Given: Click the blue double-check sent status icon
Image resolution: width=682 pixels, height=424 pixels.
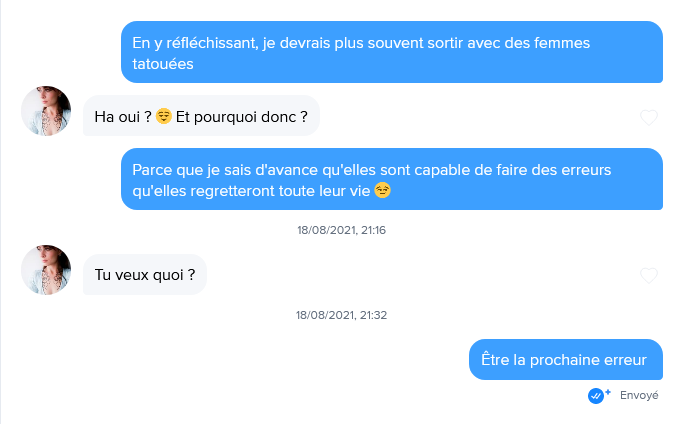Looking at the screenshot, I should (598, 395).
